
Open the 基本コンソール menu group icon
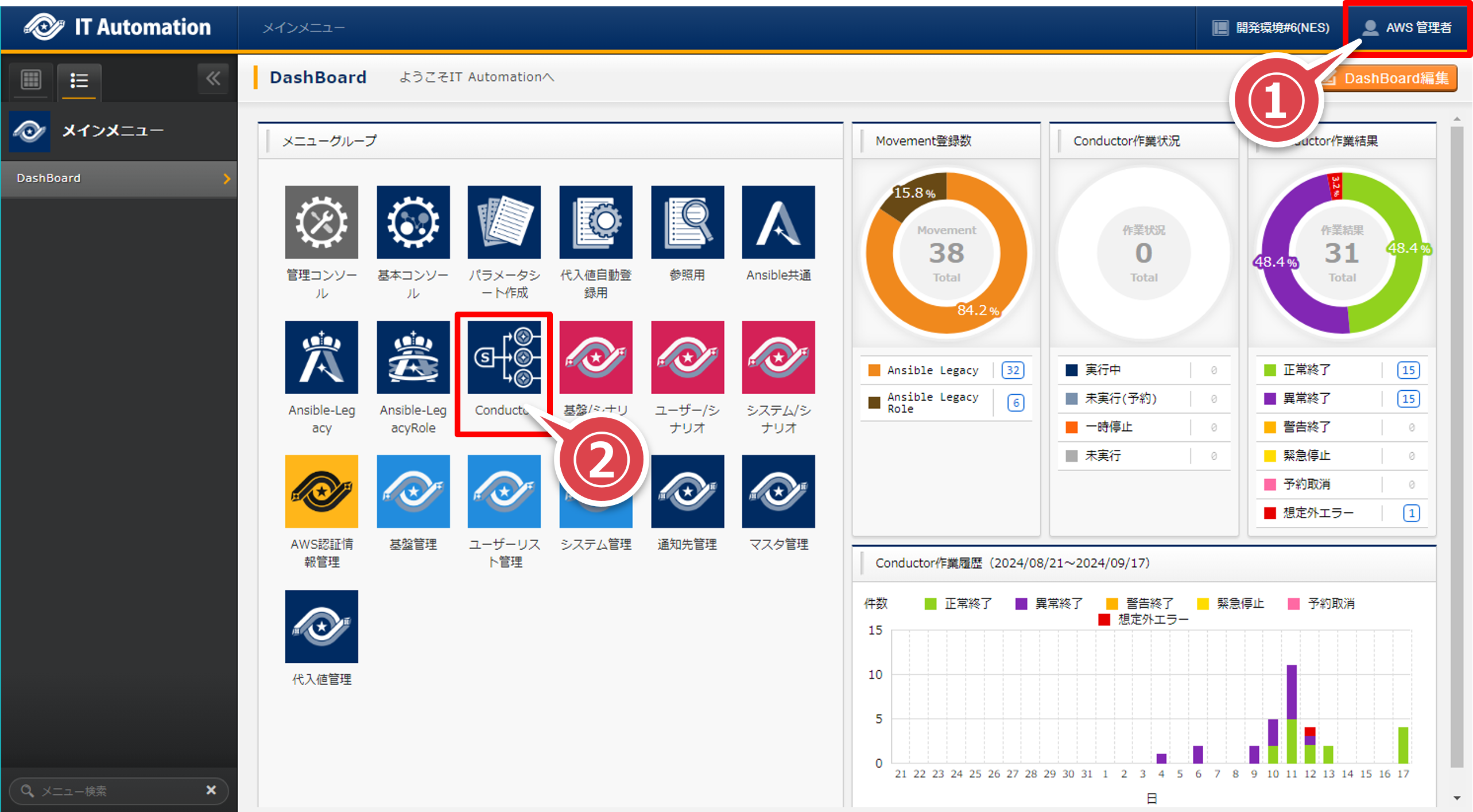pyautogui.click(x=413, y=222)
